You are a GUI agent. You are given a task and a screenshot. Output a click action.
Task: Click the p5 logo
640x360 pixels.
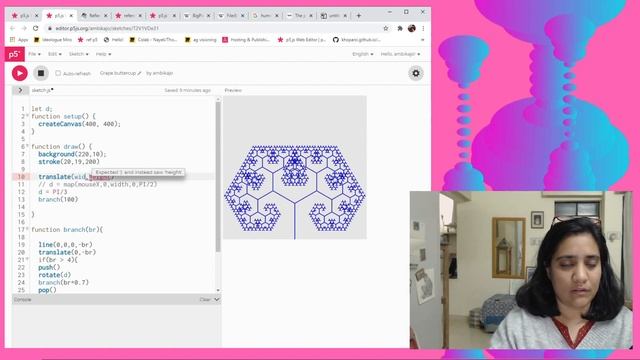pyautogui.click(x=14, y=54)
